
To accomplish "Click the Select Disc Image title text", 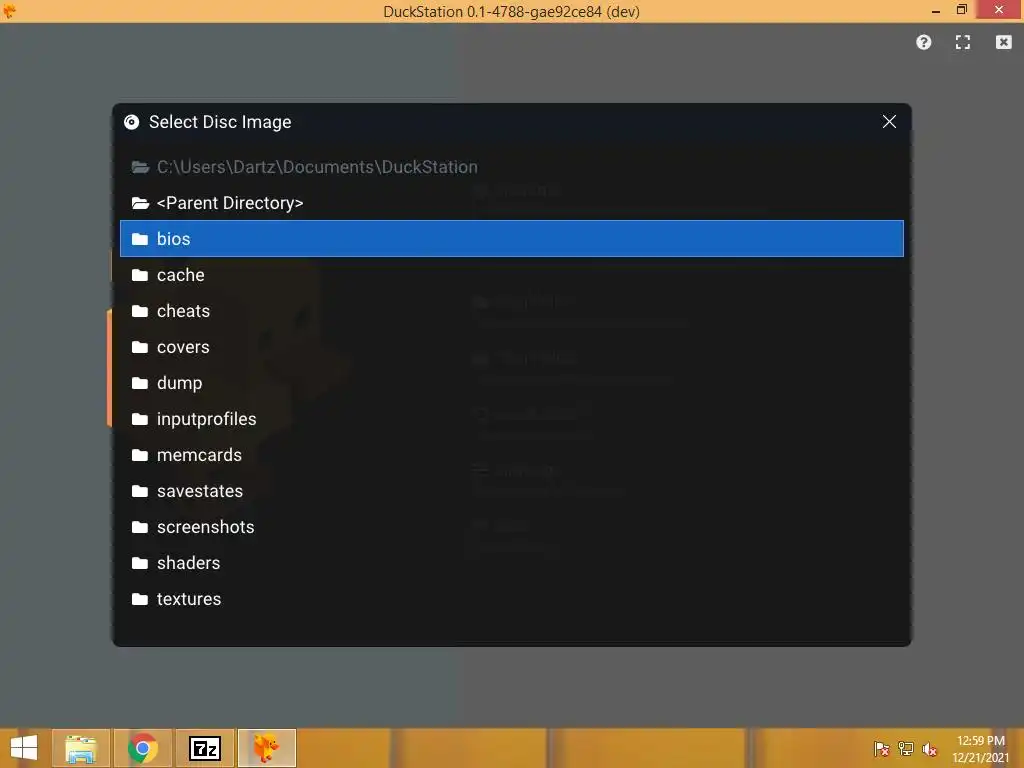I will click(220, 122).
